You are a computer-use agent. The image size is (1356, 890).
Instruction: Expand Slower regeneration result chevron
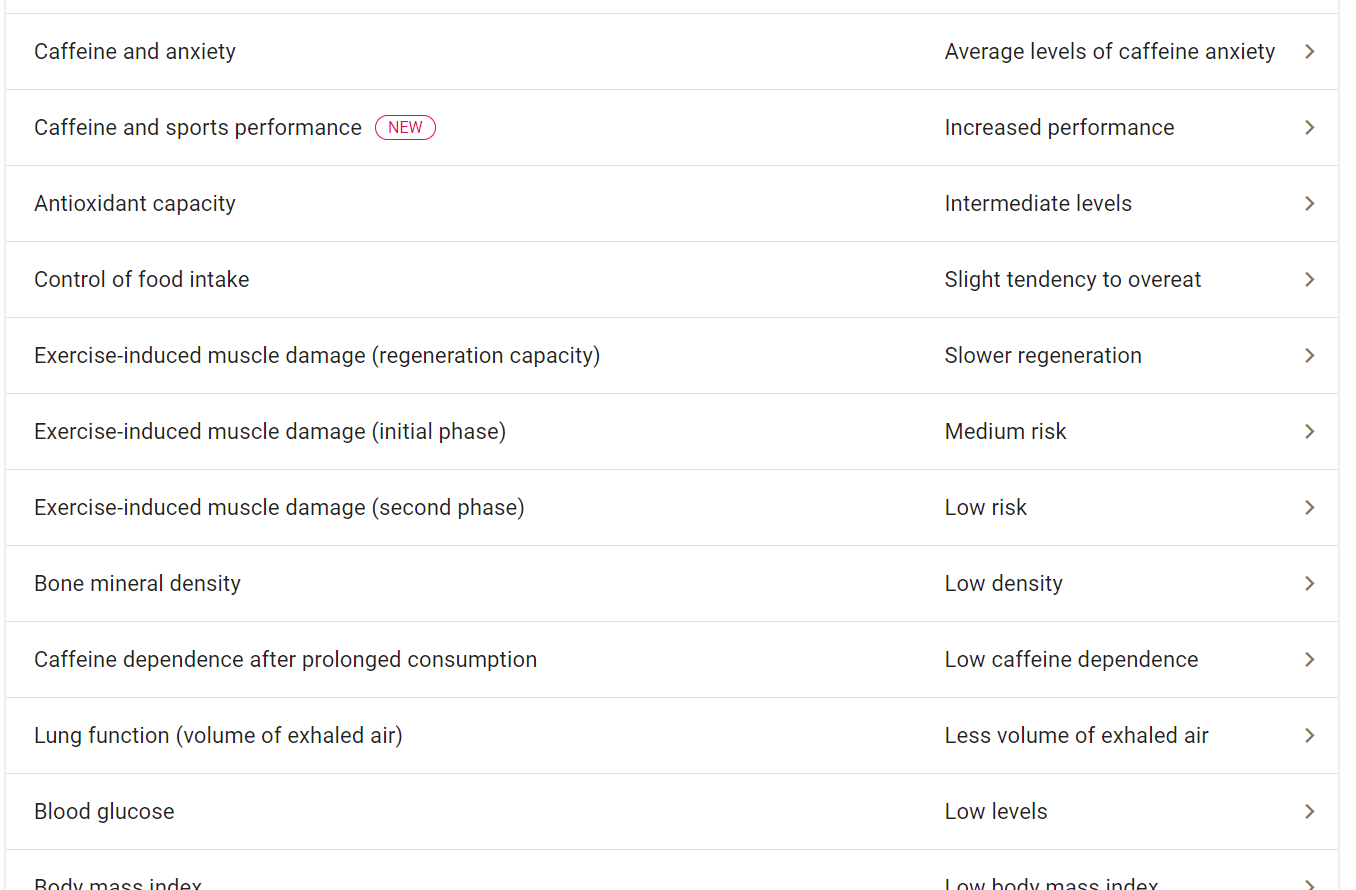(1309, 356)
